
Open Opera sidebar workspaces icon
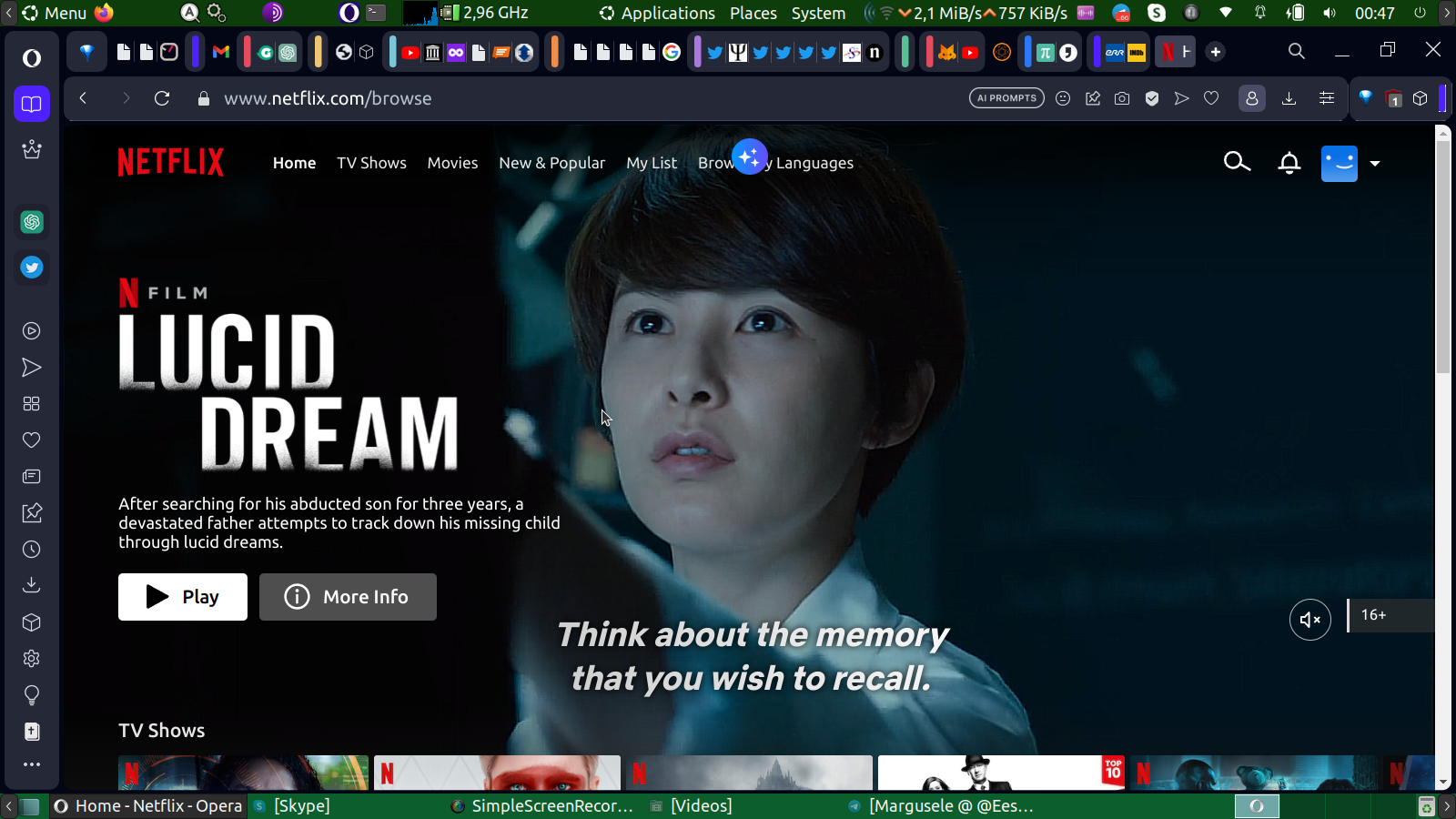32,104
